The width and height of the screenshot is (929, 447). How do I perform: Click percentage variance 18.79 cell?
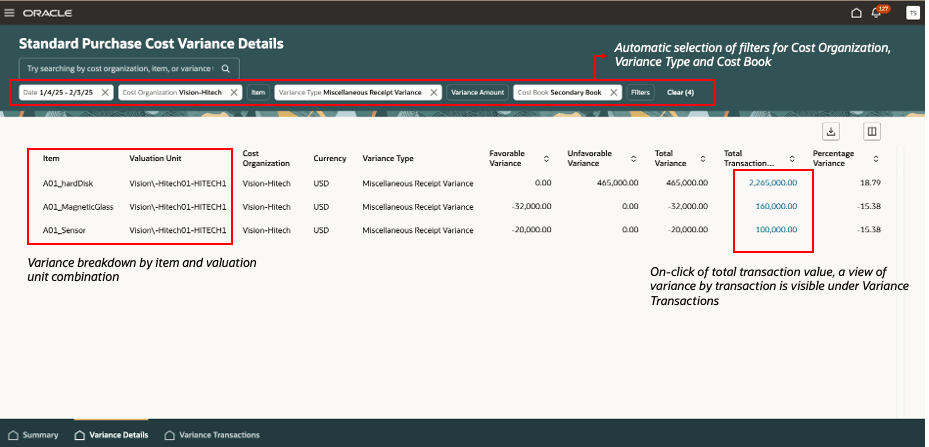872,183
